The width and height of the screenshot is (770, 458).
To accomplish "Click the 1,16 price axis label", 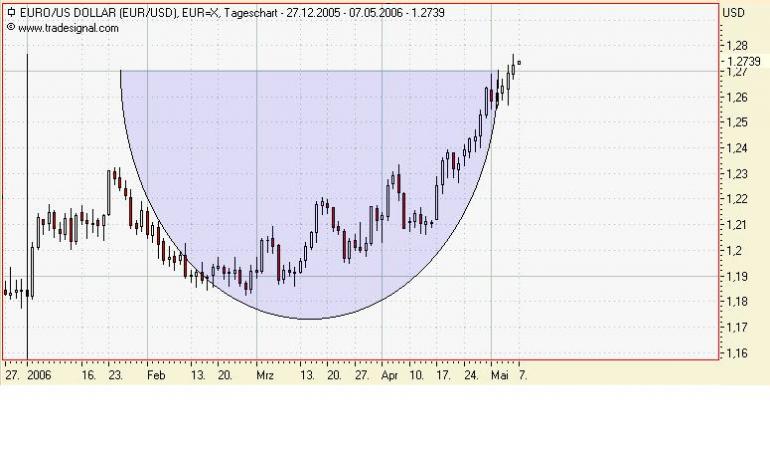I will [737, 353].
